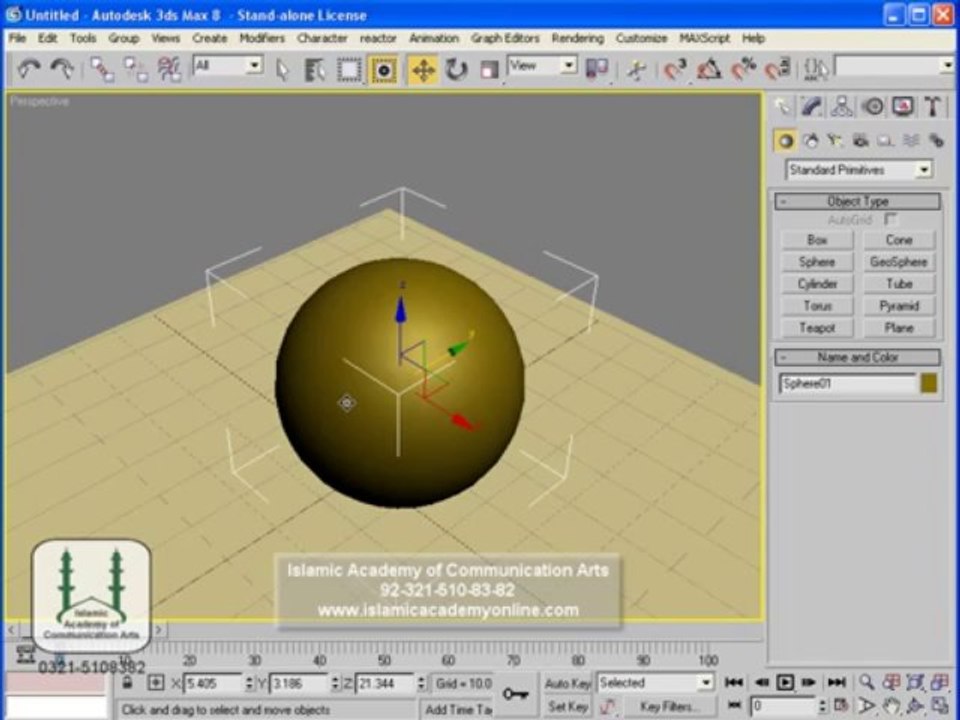Click the Play Animation button
960x720 pixels.
(784, 682)
